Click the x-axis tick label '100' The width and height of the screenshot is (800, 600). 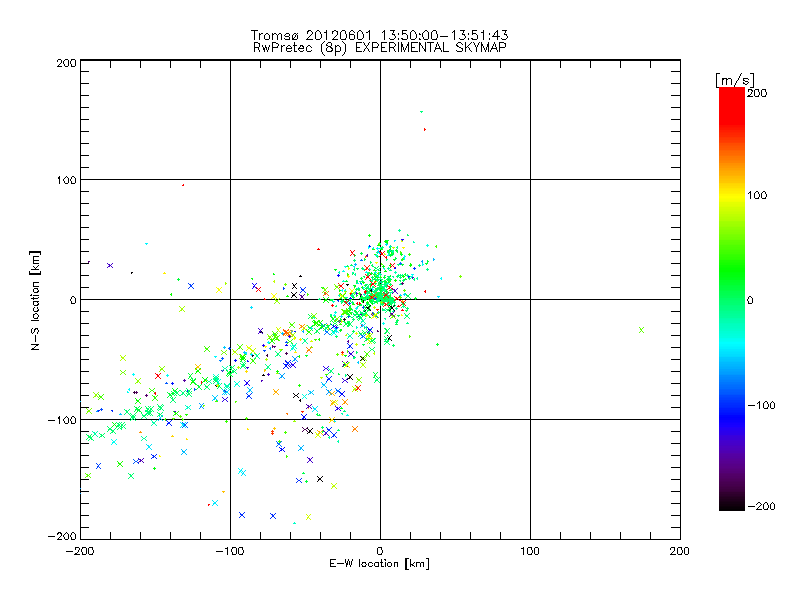pos(530,551)
